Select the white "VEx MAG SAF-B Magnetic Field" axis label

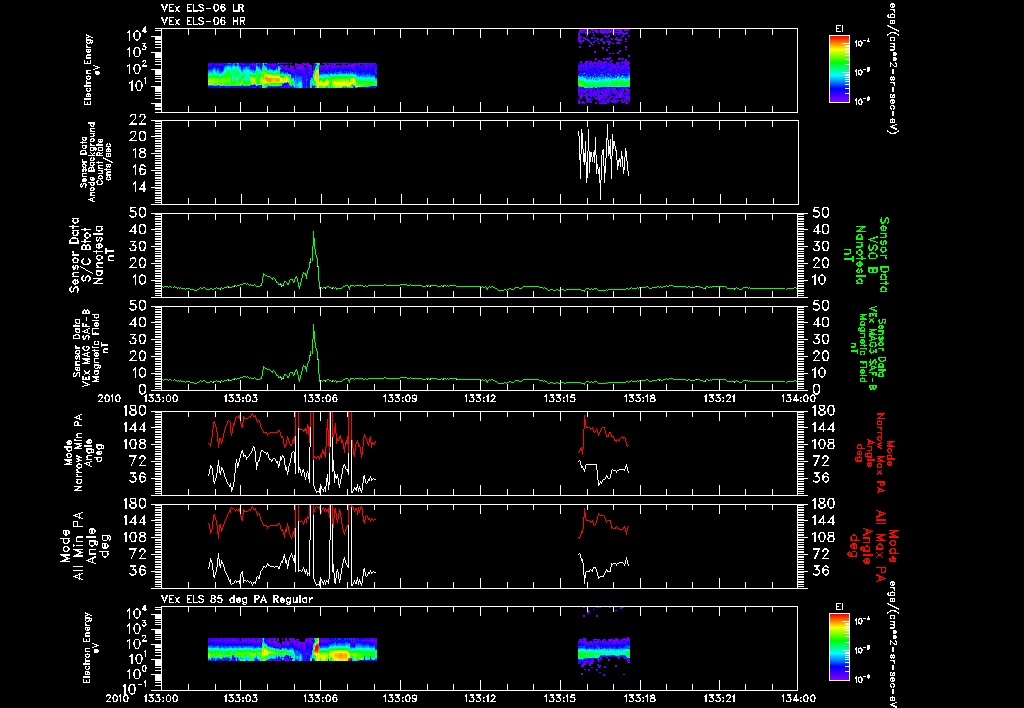coord(91,348)
